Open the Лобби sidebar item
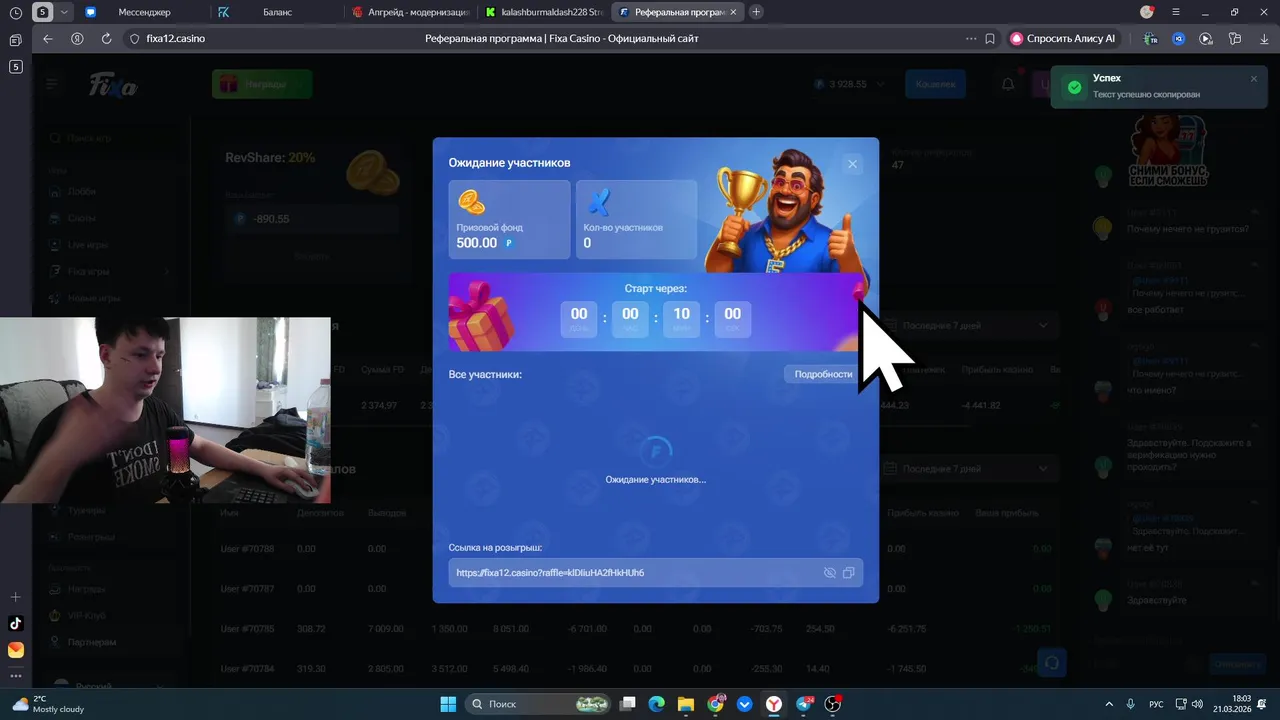 [x=84, y=191]
